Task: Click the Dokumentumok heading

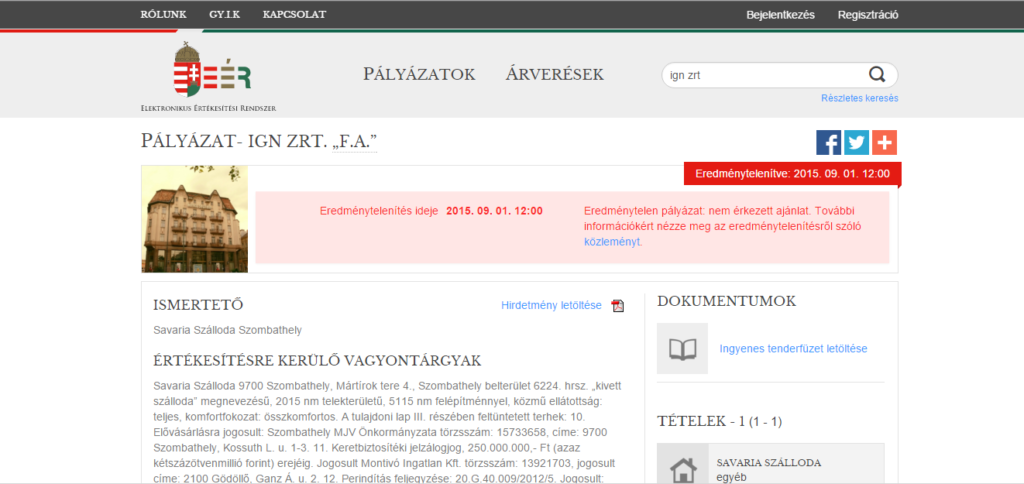Action: coord(726,301)
